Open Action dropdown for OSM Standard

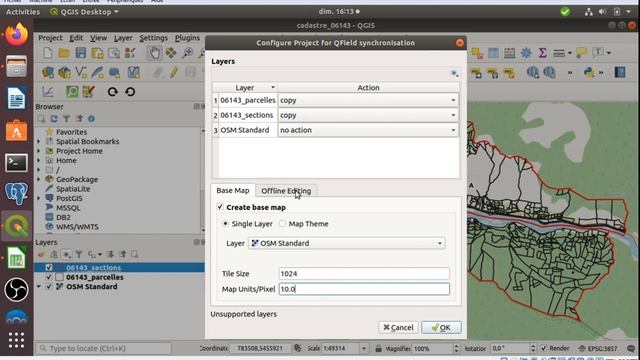368,130
